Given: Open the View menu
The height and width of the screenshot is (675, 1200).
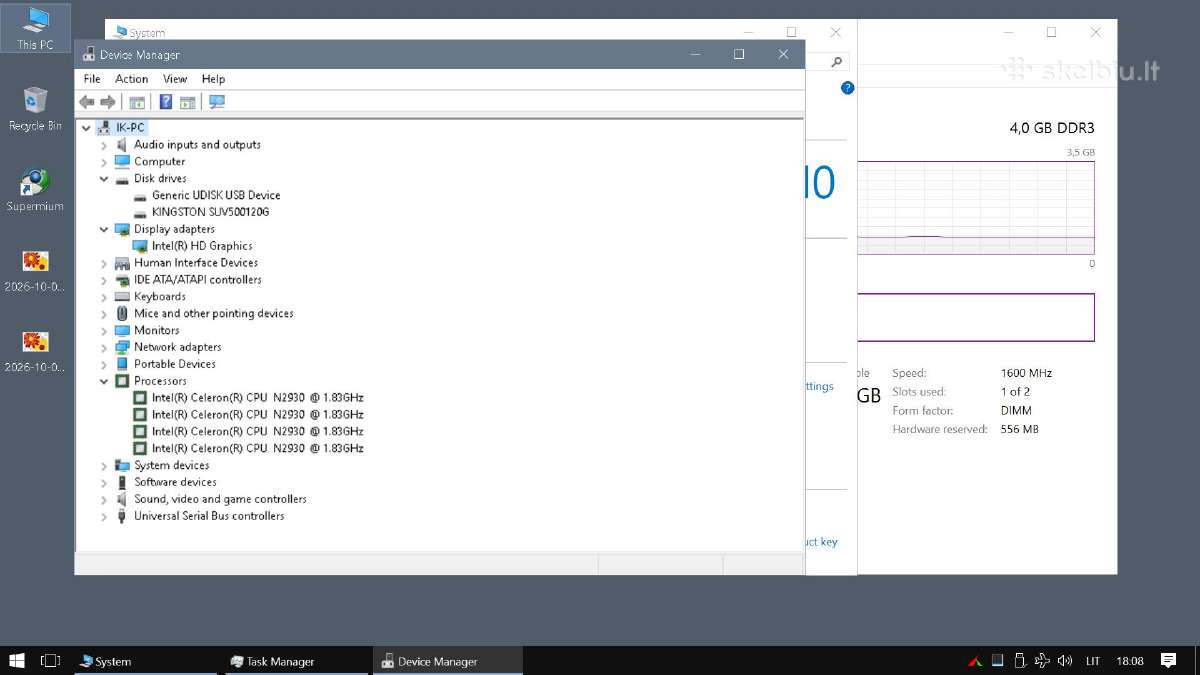Looking at the screenshot, I should tap(175, 79).
